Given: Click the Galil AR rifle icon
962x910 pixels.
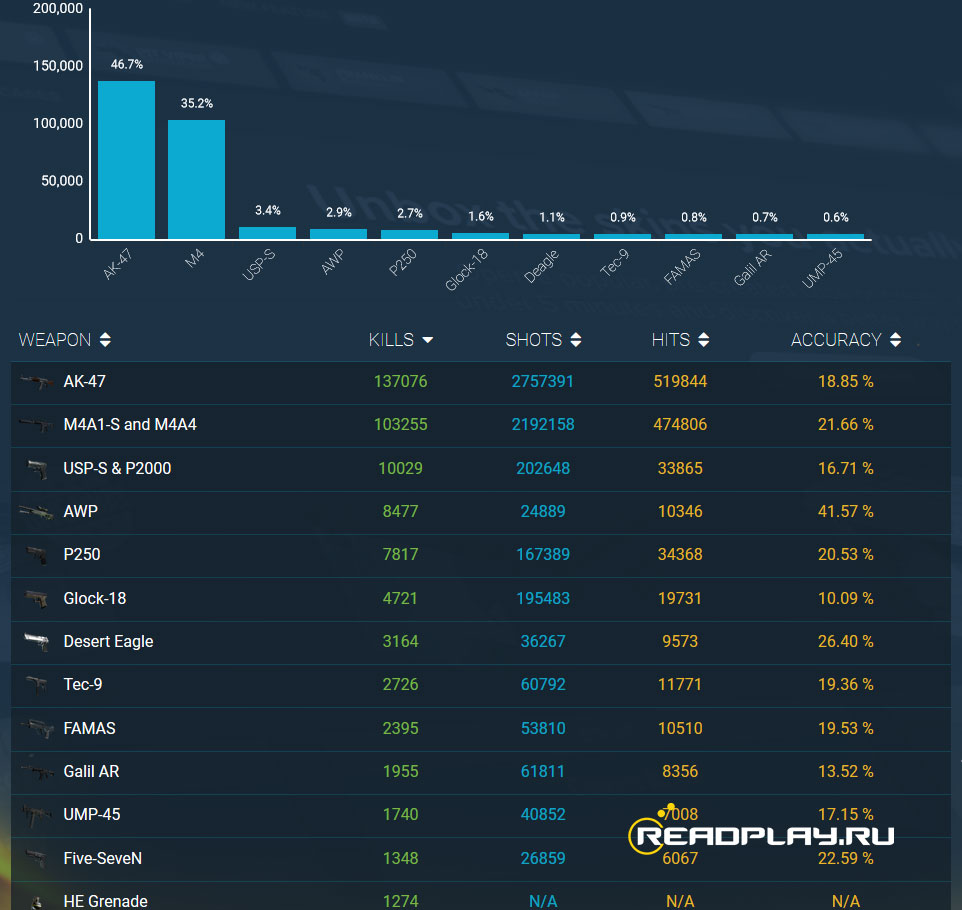Looking at the screenshot, I should point(38,772).
